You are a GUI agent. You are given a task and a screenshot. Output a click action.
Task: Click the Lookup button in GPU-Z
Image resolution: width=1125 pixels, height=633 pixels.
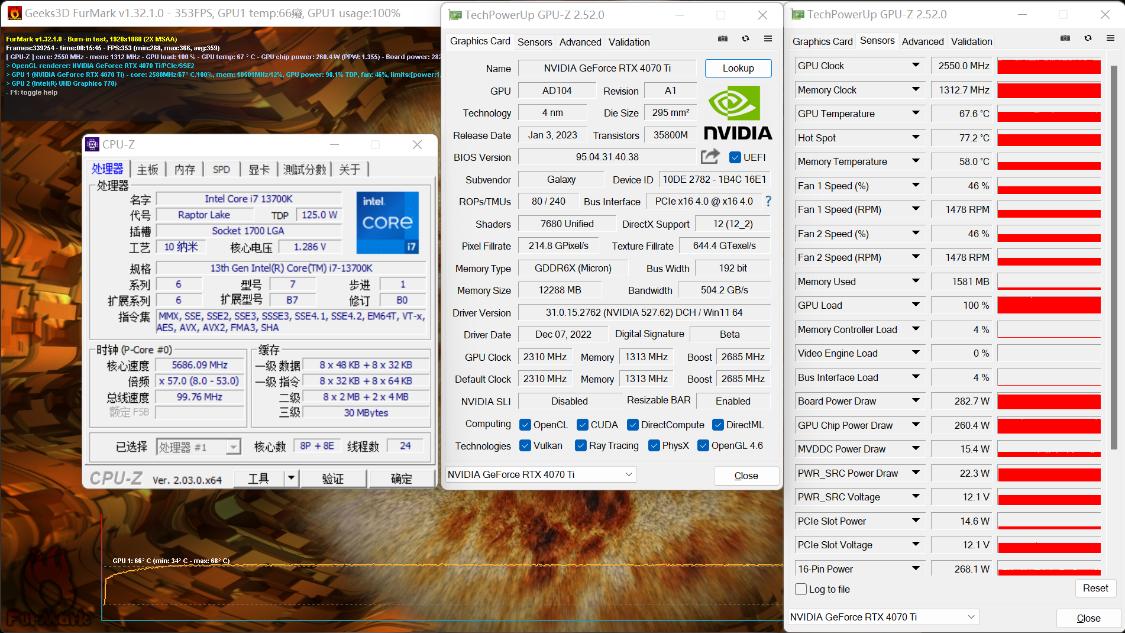coord(738,68)
